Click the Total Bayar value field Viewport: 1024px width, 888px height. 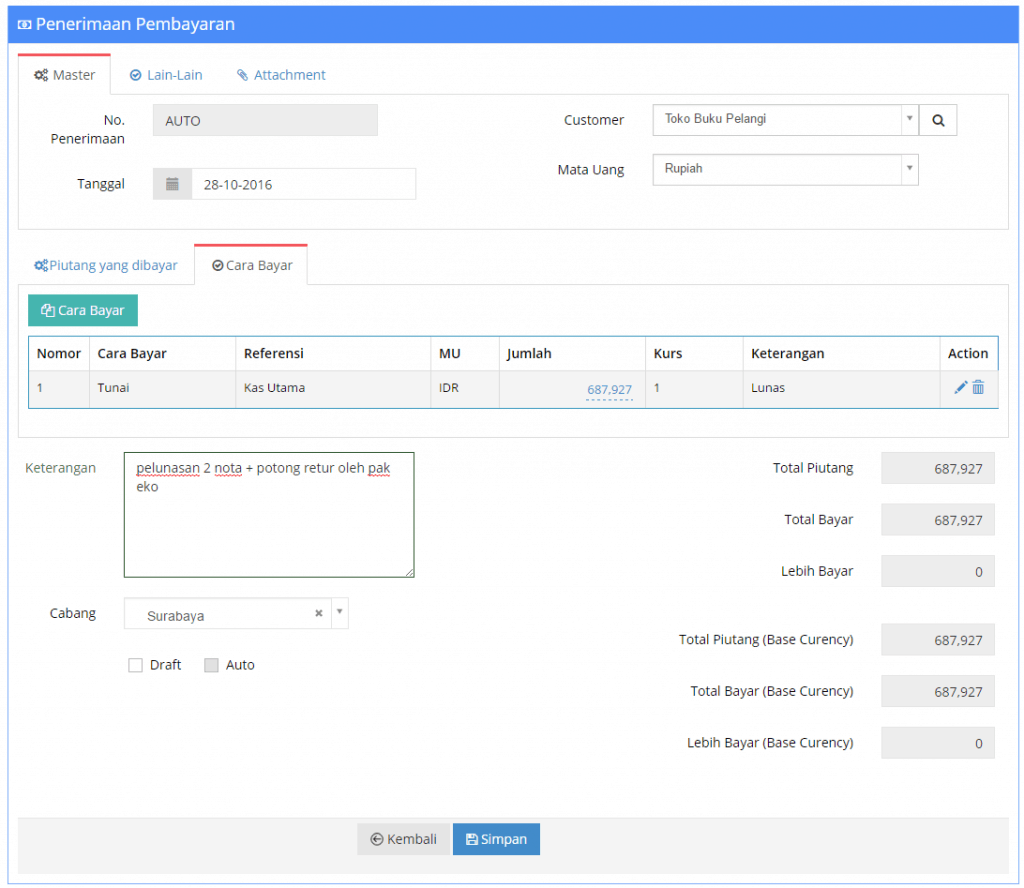(938, 520)
